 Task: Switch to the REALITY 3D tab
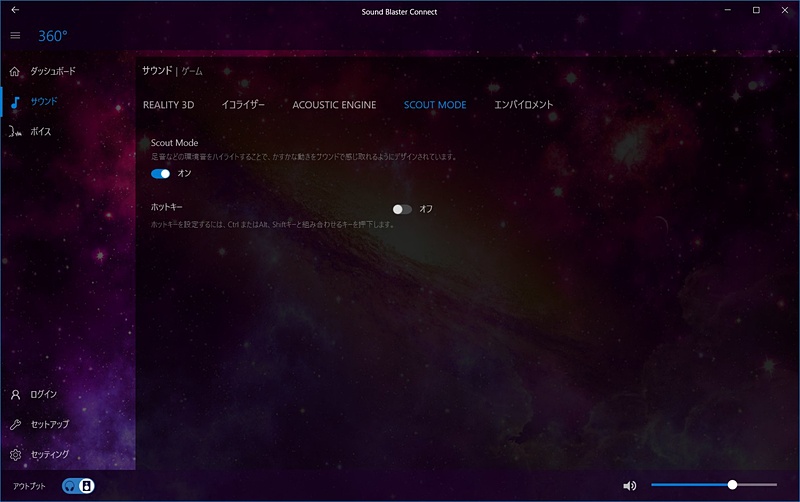point(168,105)
